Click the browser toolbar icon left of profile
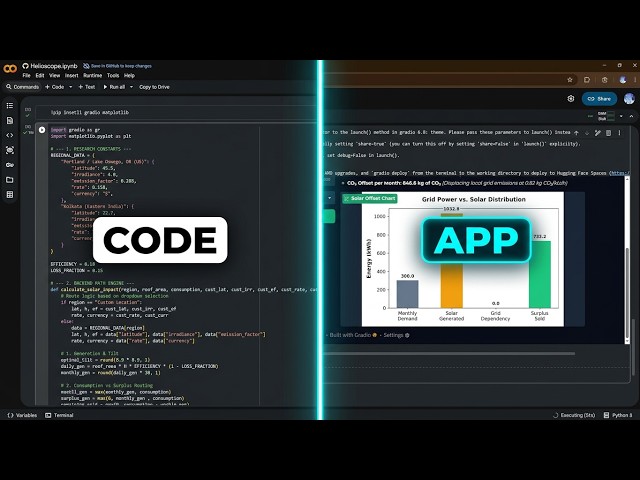 [605, 80]
